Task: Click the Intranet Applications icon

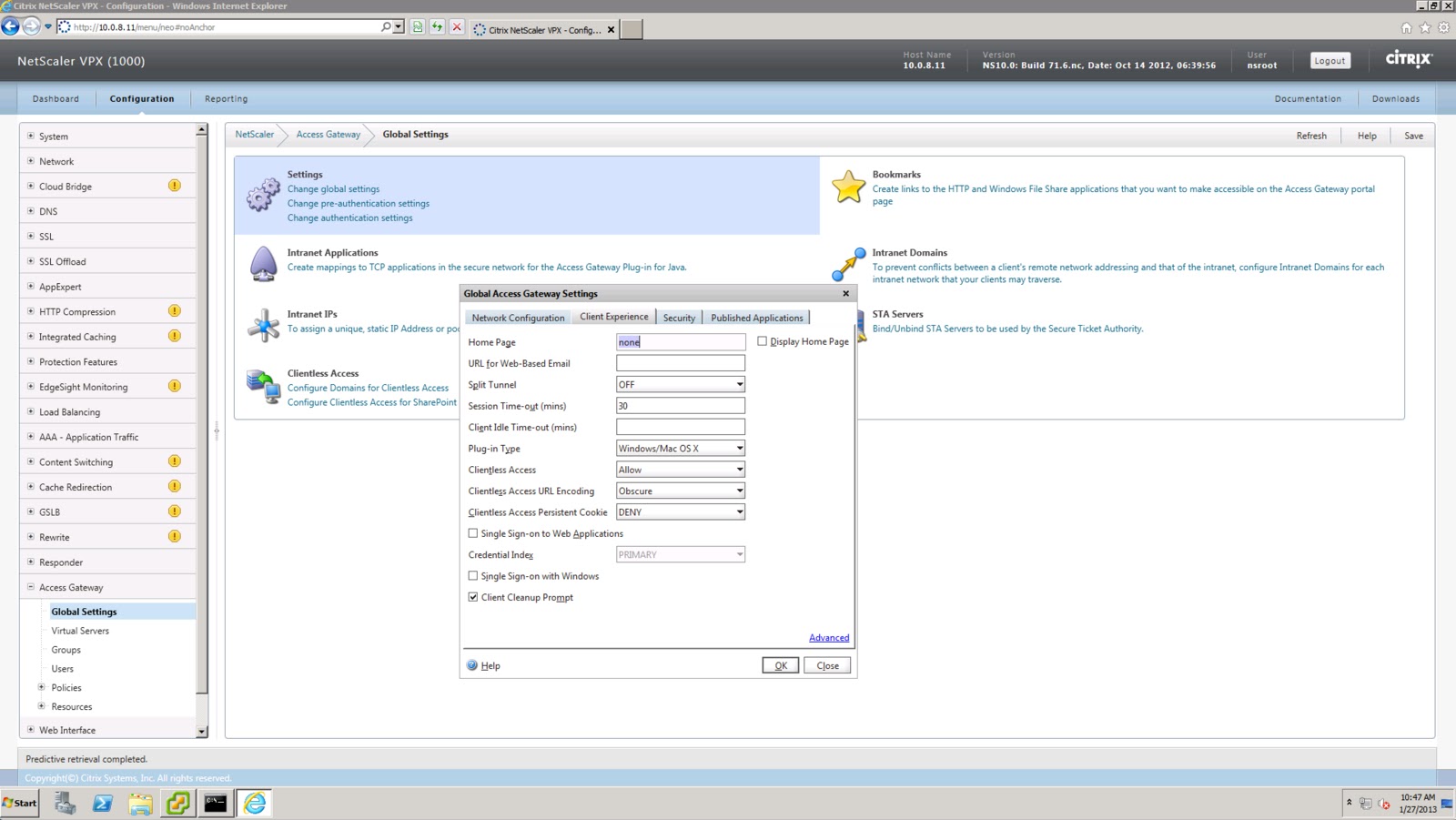Action: pyautogui.click(x=263, y=264)
